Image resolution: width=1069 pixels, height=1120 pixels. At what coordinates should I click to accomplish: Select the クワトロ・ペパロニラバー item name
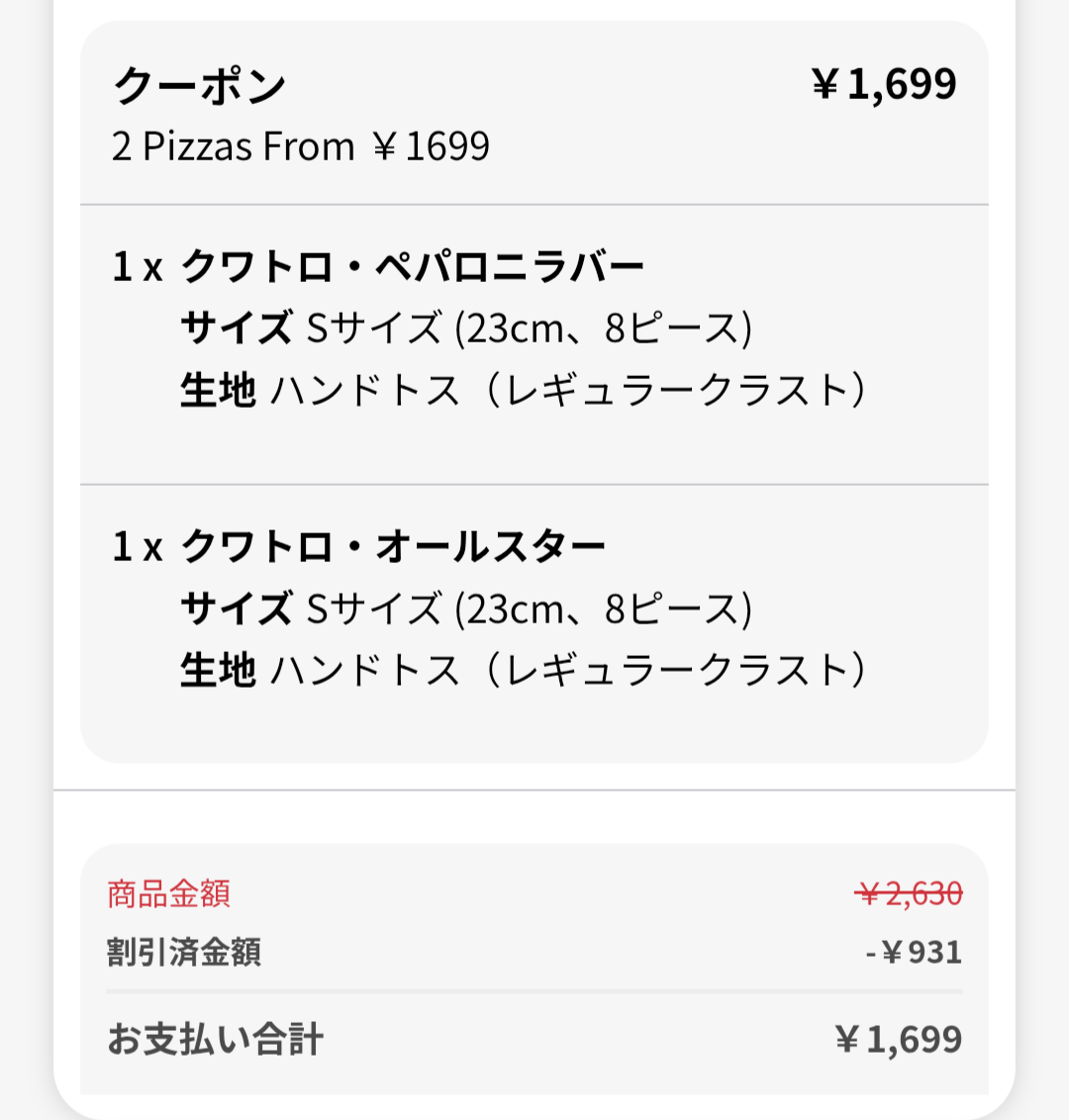413,266
